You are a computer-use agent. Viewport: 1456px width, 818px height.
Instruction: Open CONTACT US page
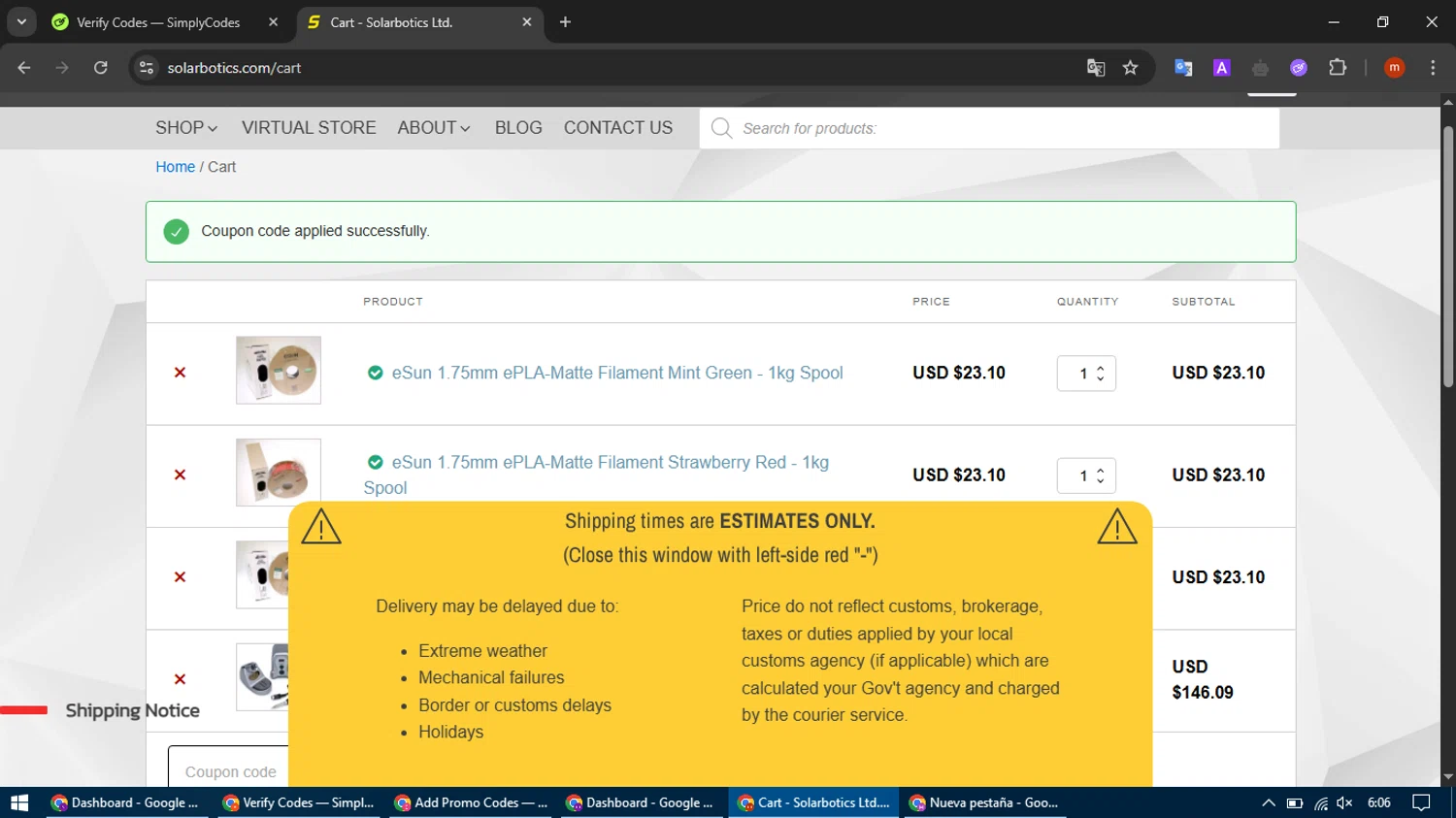point(618,128)
